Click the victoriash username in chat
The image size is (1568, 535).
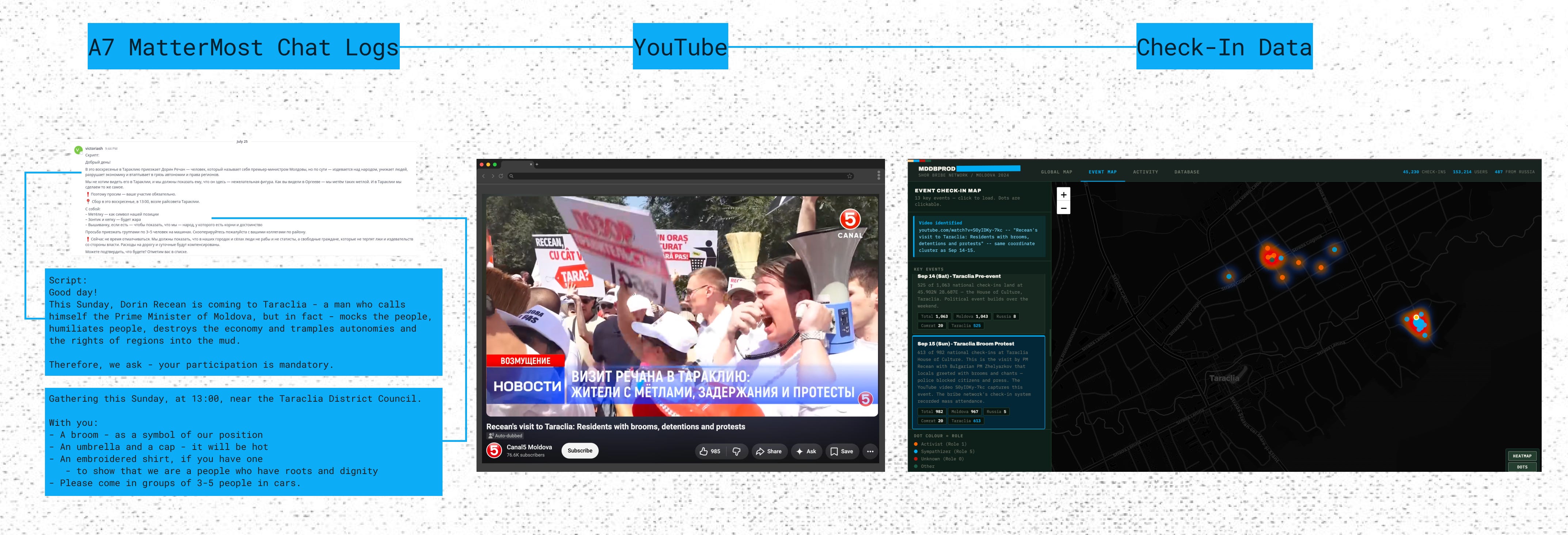pyautogui.click(x=94, y=149)
